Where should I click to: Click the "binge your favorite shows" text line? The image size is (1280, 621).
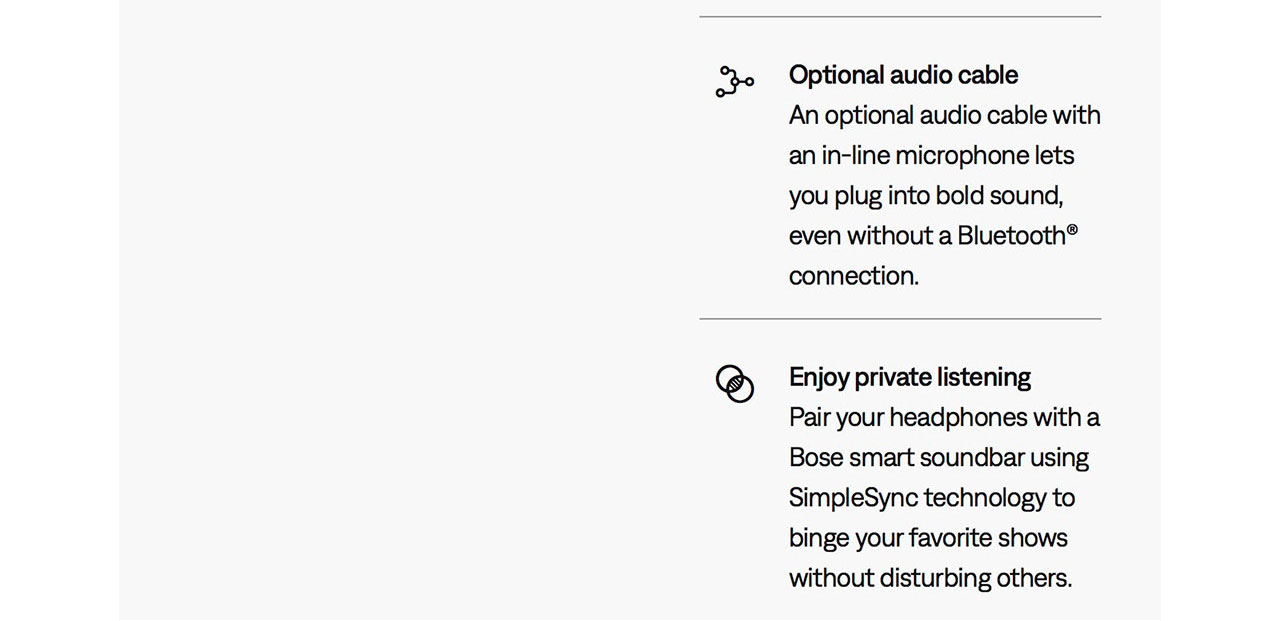[927, 538]
